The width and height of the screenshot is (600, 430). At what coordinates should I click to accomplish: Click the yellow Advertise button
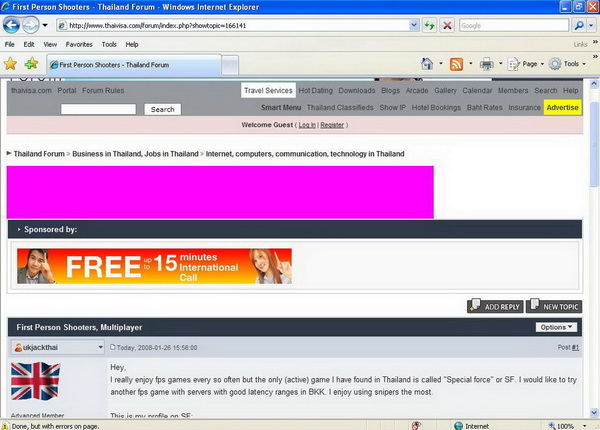tap(562, 108)
